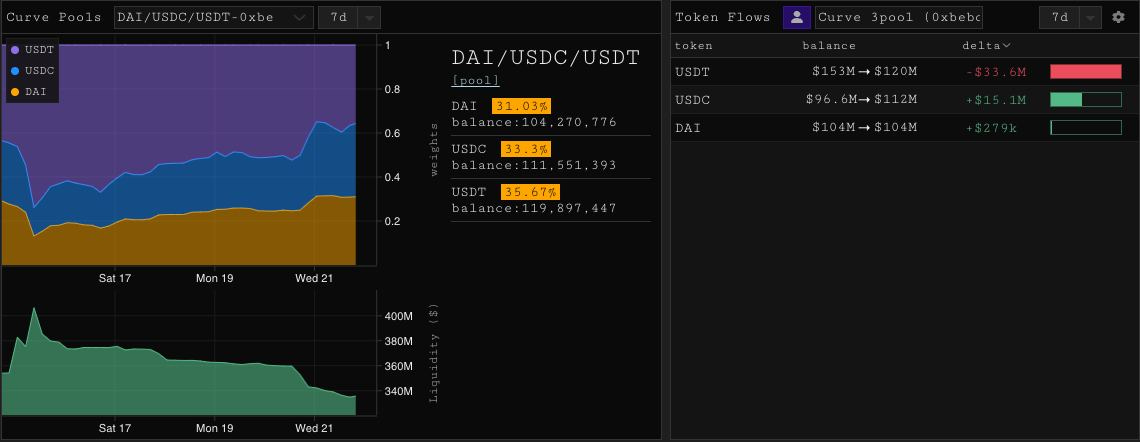
Task: Click the USDT 35.67% weight badge
Action: pyautogui.click(x=530, y=192)
